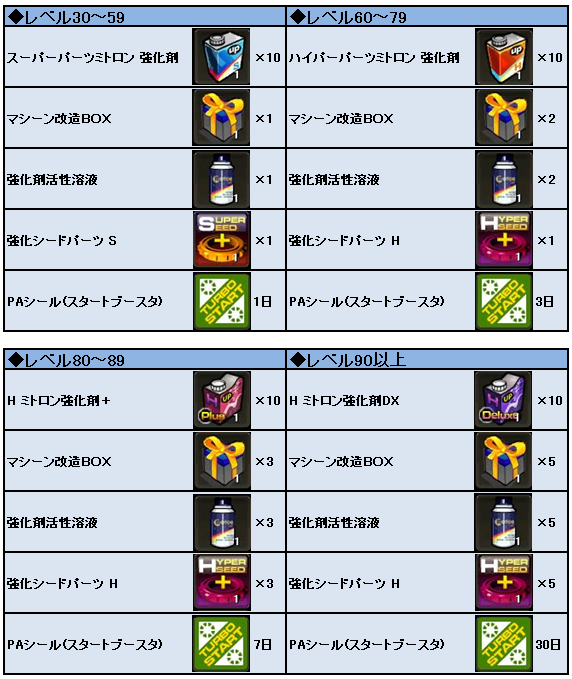This screenshot has height=679, width=572.
Task: Click Turbo Start sticker icon with 7日
Action: pyautogui.click(x=221, y=643)
